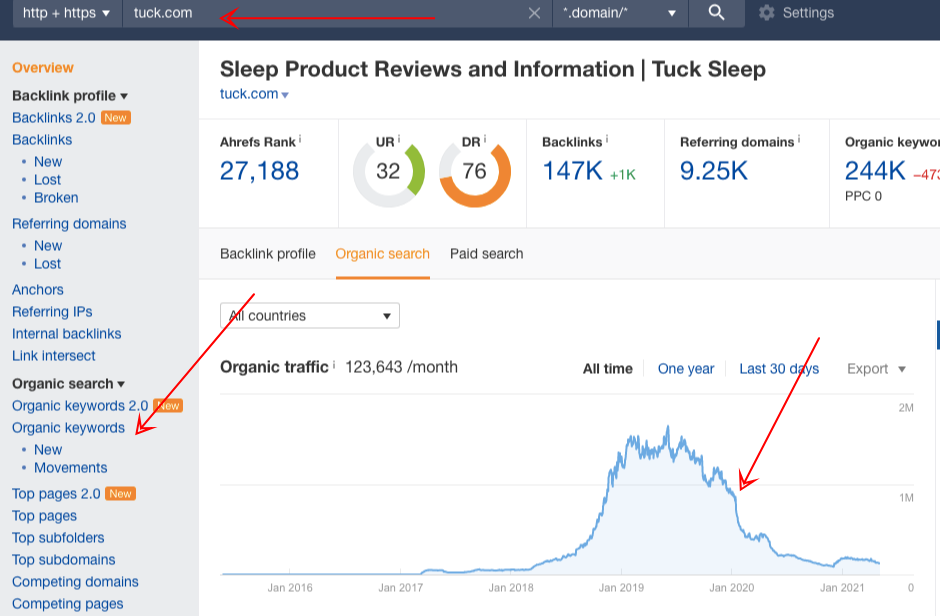Open the Top subfolders link

pos(58,538)
